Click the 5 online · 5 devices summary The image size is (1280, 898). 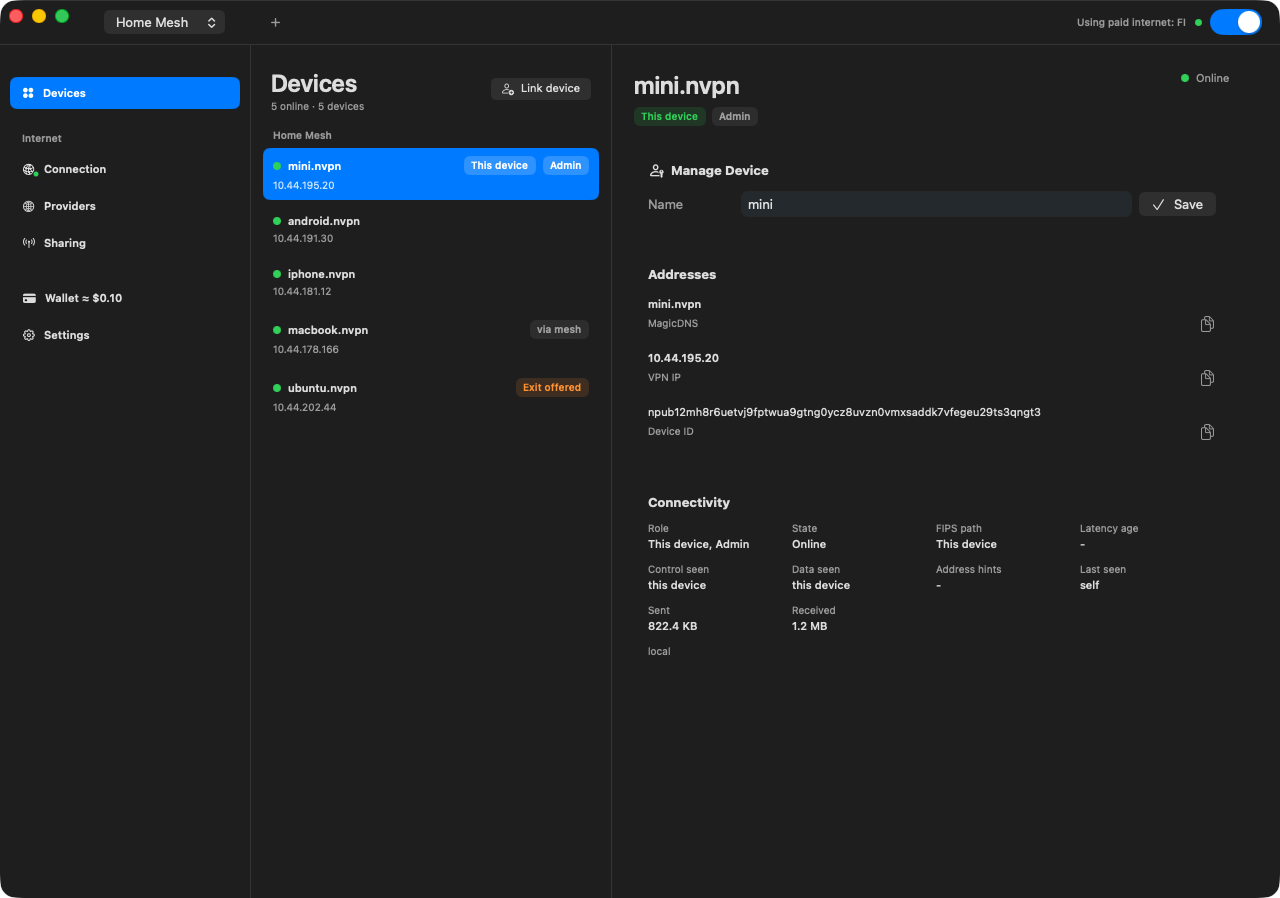318,106
